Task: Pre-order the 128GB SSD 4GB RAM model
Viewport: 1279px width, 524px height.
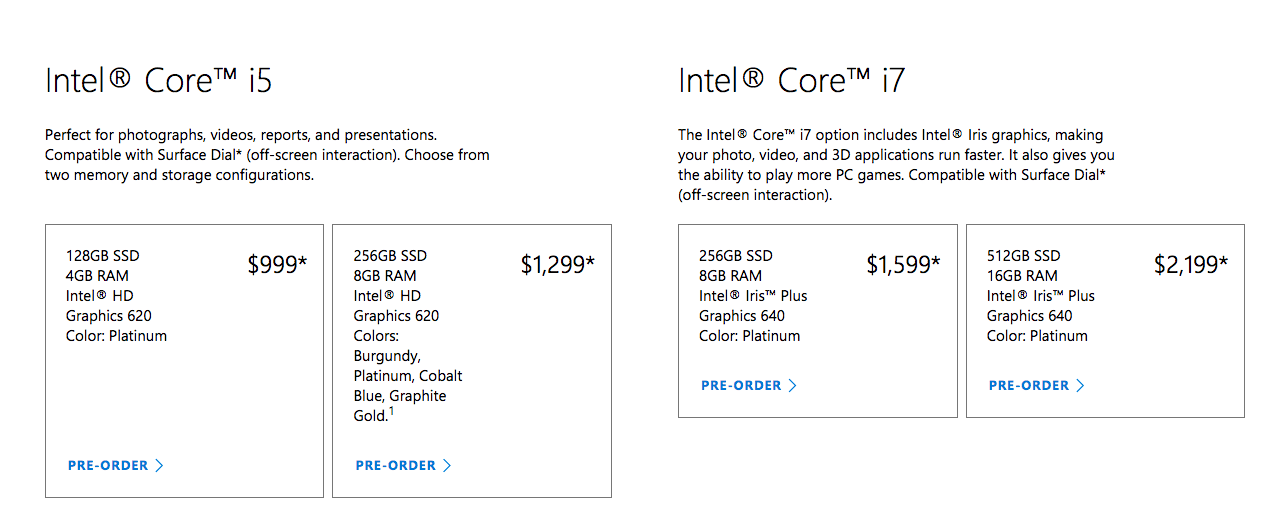Action: click(x=116, y=466)
